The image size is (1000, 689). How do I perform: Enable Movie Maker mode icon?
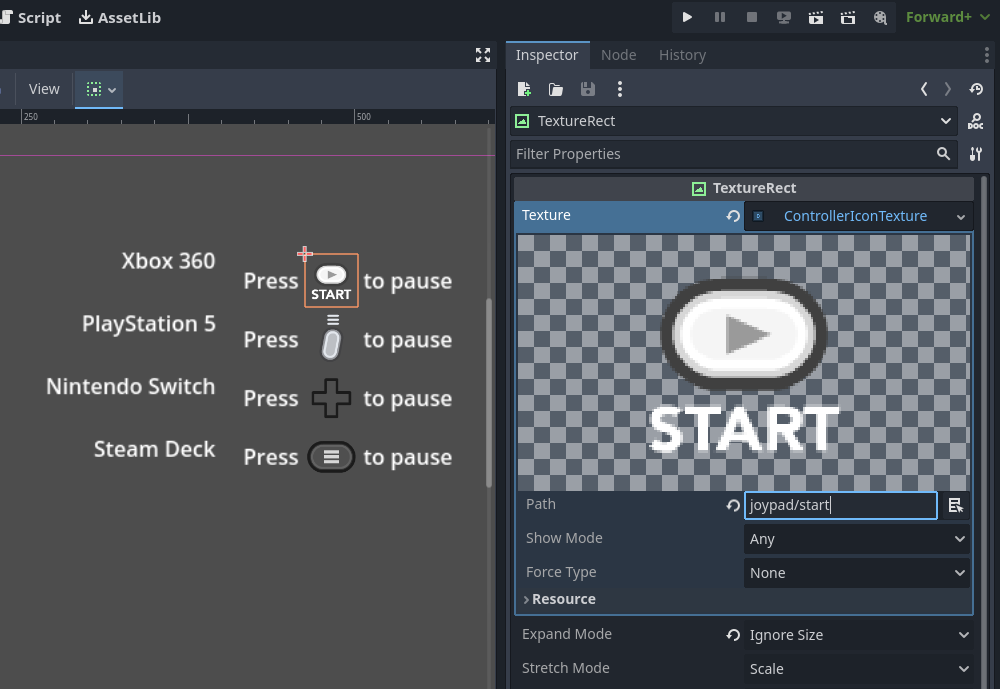pos(880,17)
